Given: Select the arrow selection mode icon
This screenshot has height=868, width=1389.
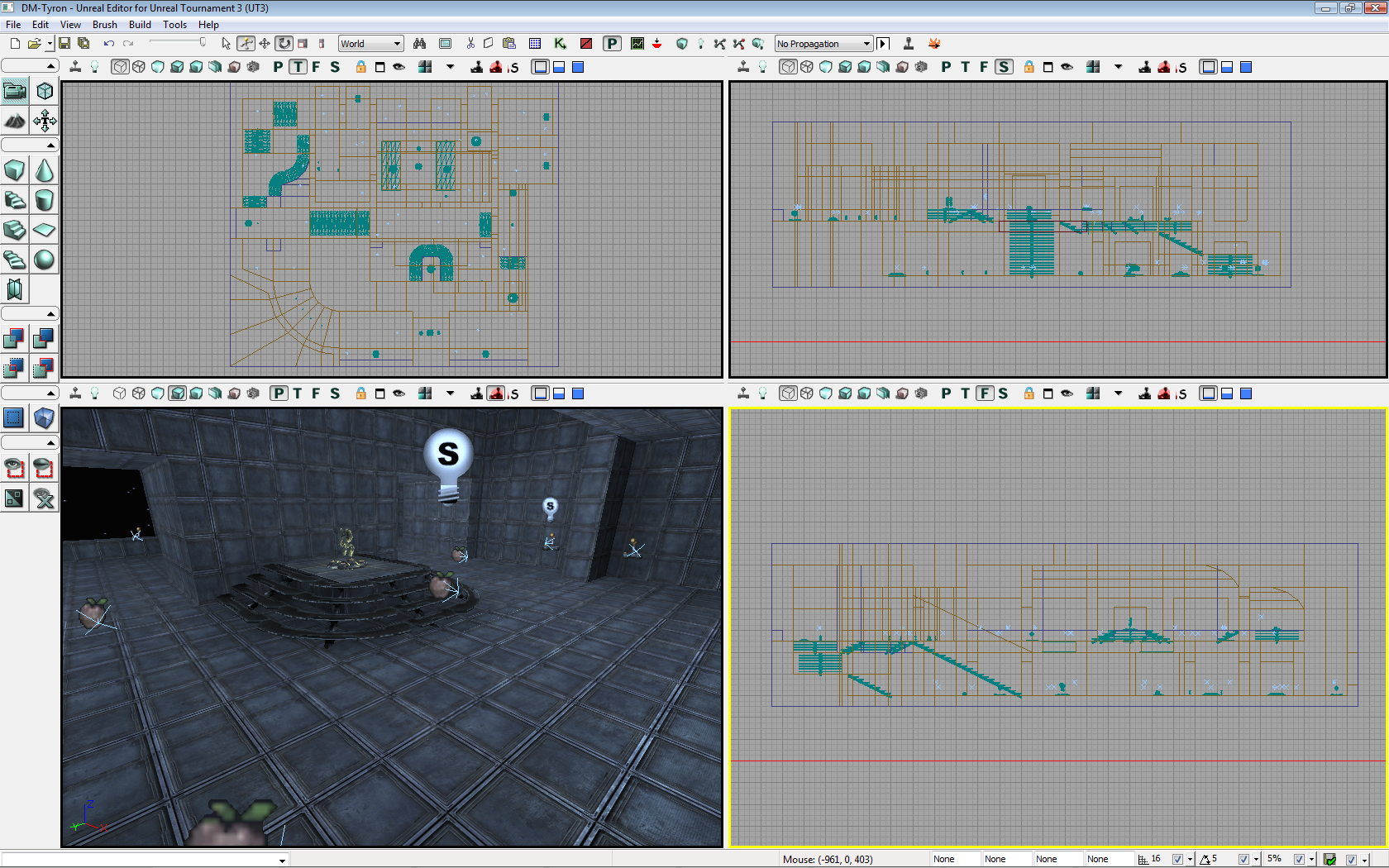Looking at the screenshot, I should (226, 44).
